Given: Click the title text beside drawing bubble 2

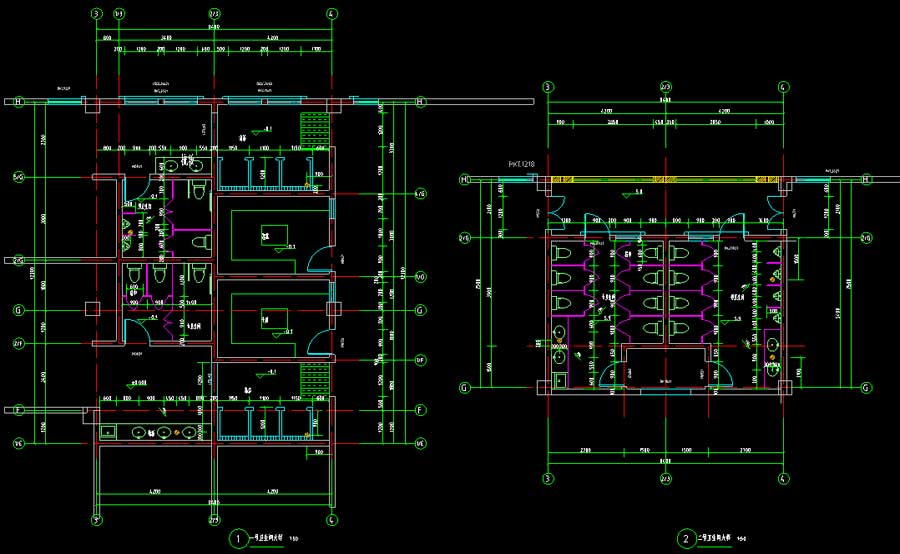Looking at the screenshot, I should click(714, 538).
